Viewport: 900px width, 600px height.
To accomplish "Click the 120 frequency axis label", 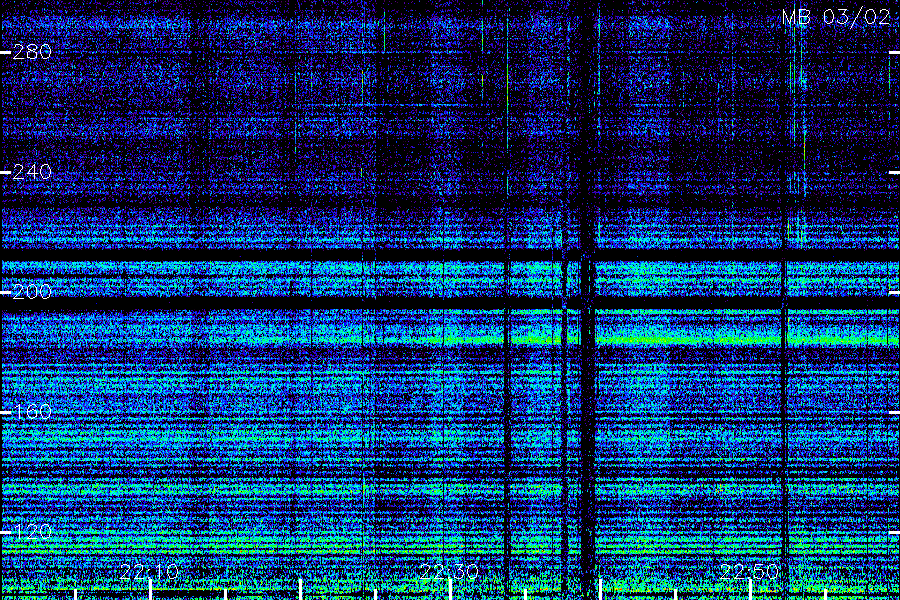I will tap(32, 532).
